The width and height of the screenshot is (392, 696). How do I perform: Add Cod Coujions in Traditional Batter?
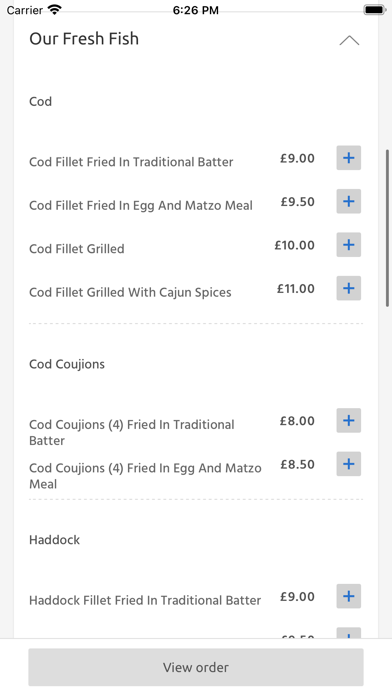(x=348, y=420)
